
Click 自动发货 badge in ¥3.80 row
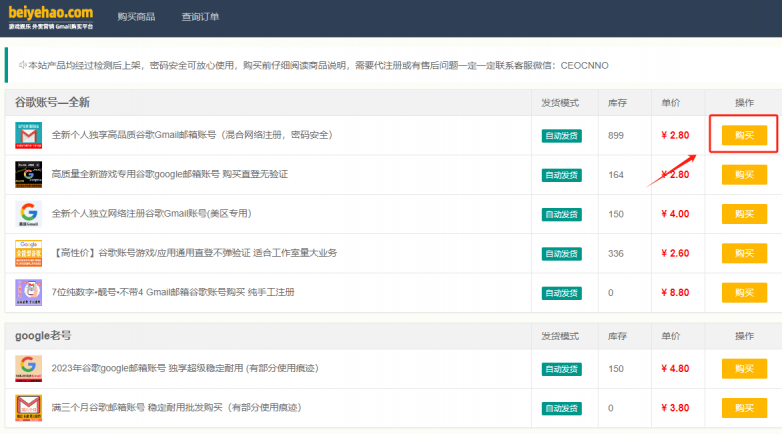pos(562,409)
